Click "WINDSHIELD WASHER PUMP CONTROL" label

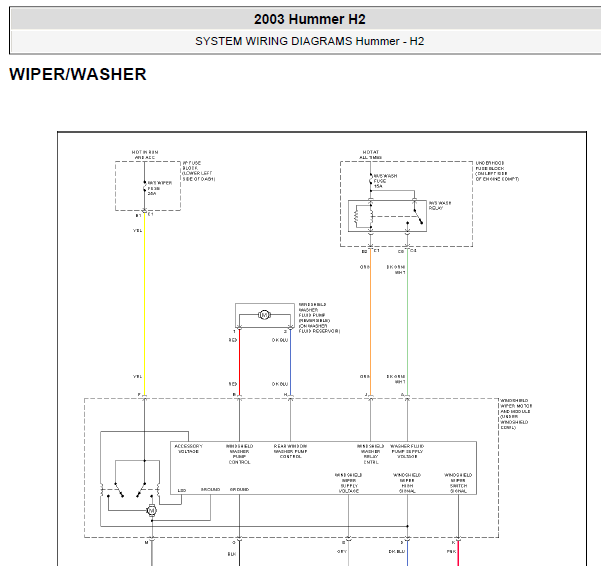pos(240,454)
